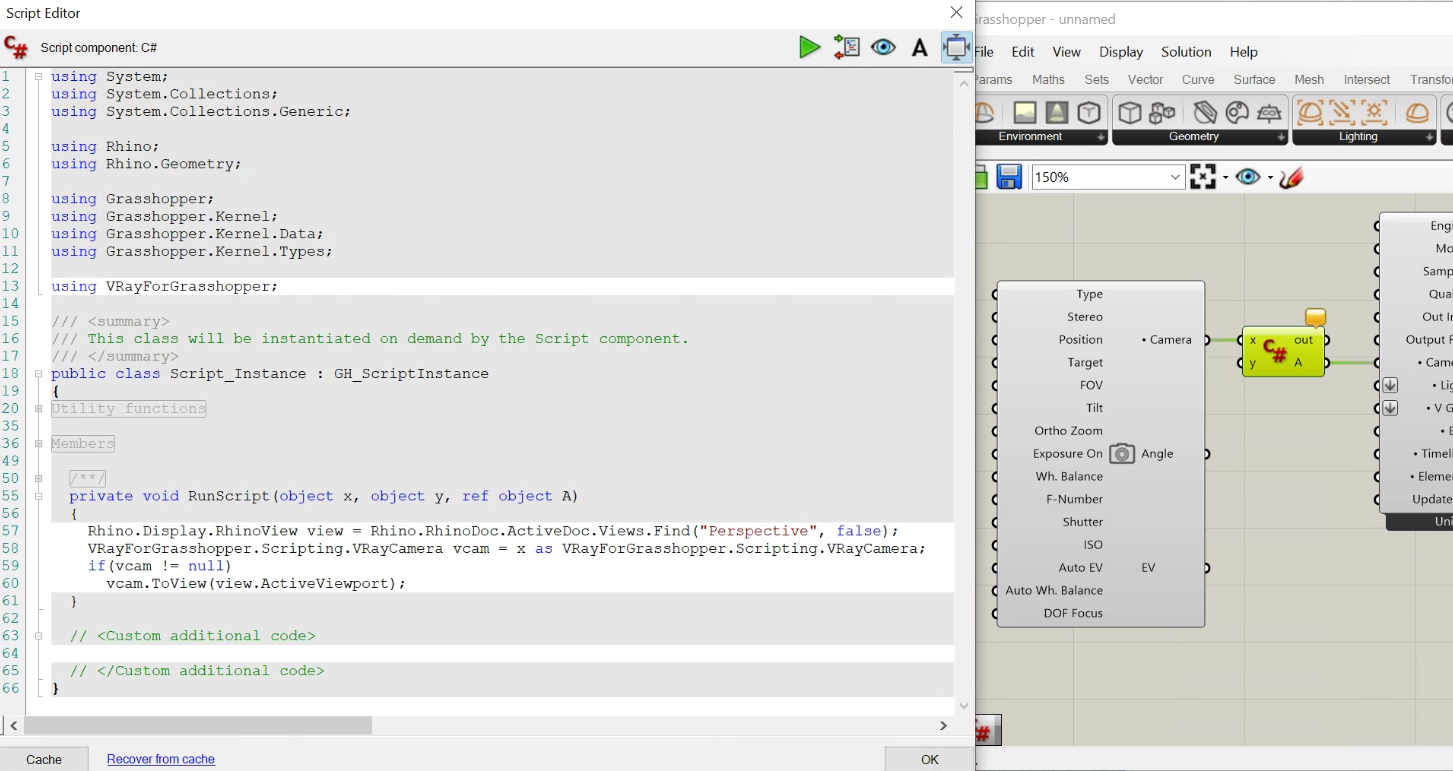Choose the directional light icon in Lighting panel

coord(1342,112)
